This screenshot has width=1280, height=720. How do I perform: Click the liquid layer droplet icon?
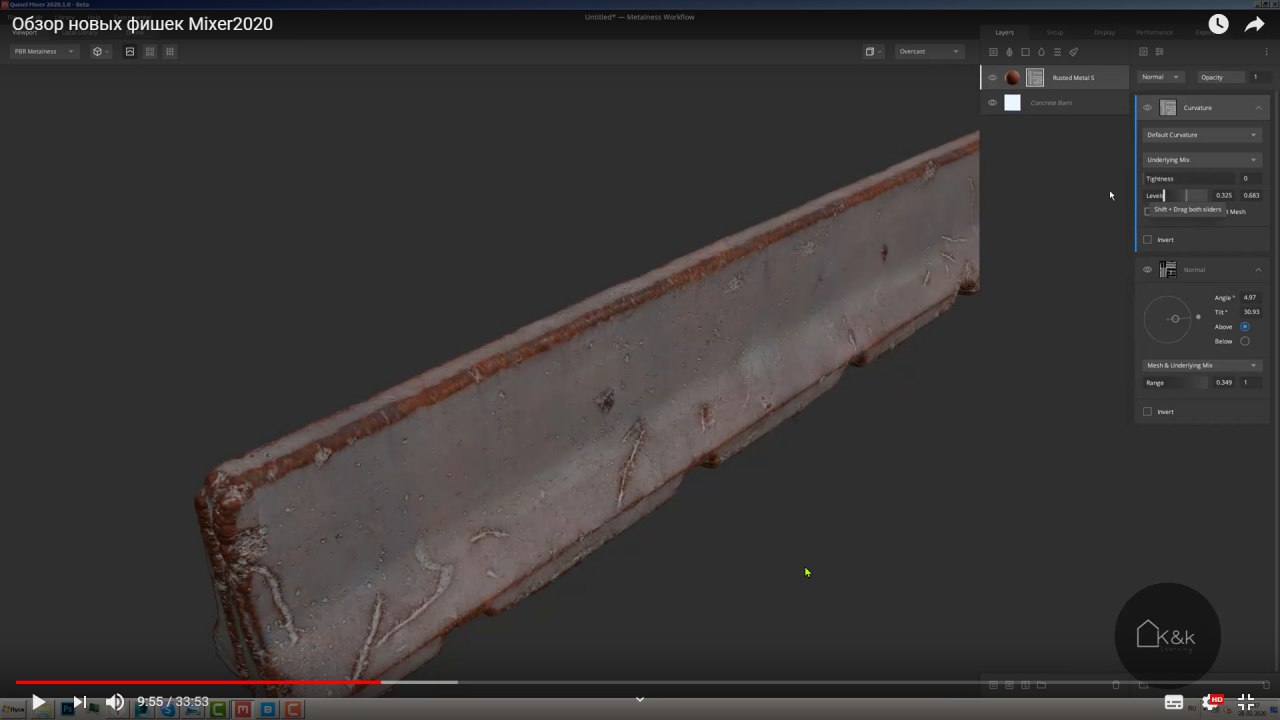tap(1041, 52)
